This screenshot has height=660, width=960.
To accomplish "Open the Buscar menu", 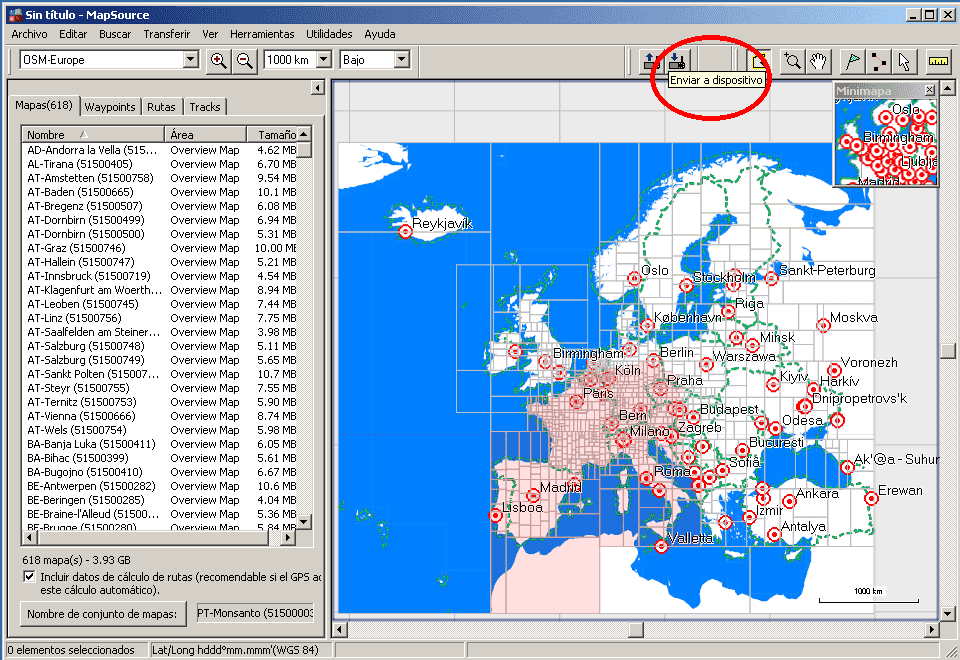I will coord(115,34).
